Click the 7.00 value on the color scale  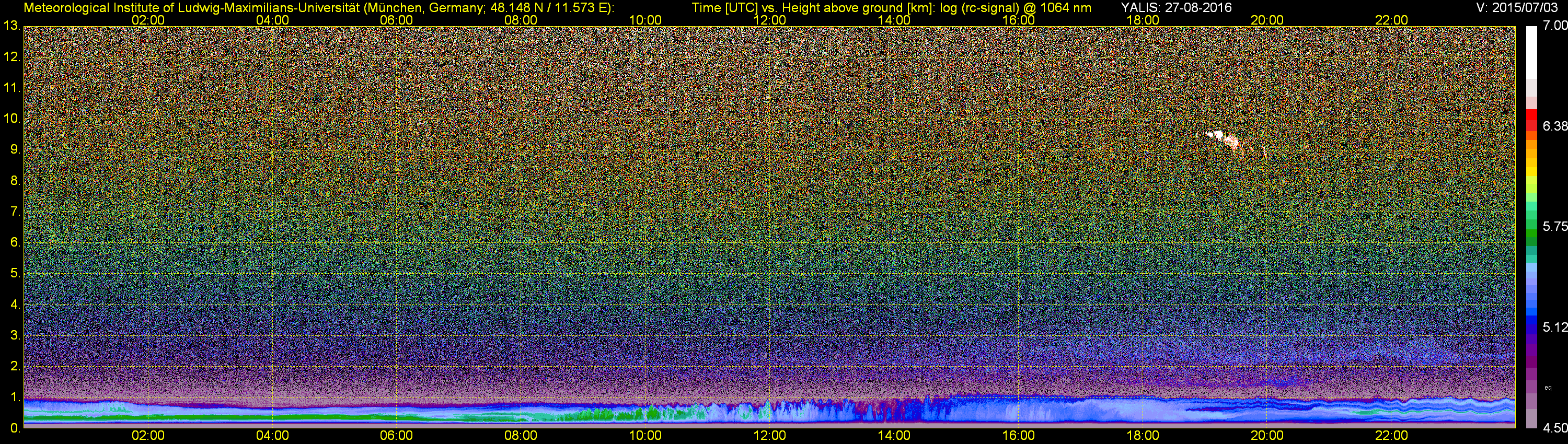(x=1554, y=26)
